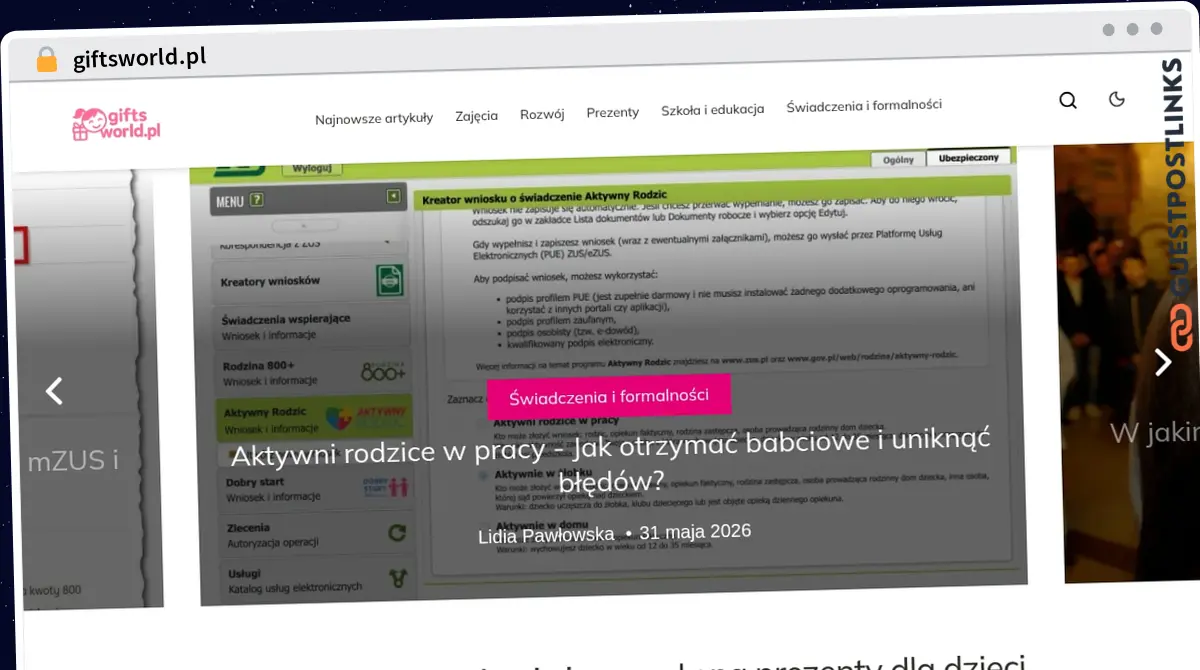The image size is (1200, 670).
Task: Open Świadczenia i formalności nav item
Action: (x=864, y=105)
